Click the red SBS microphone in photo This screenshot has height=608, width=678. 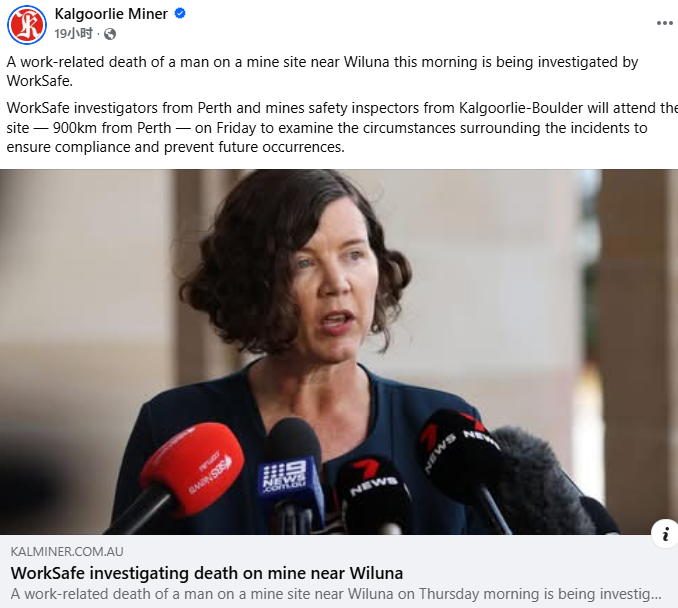click(190, 467)
